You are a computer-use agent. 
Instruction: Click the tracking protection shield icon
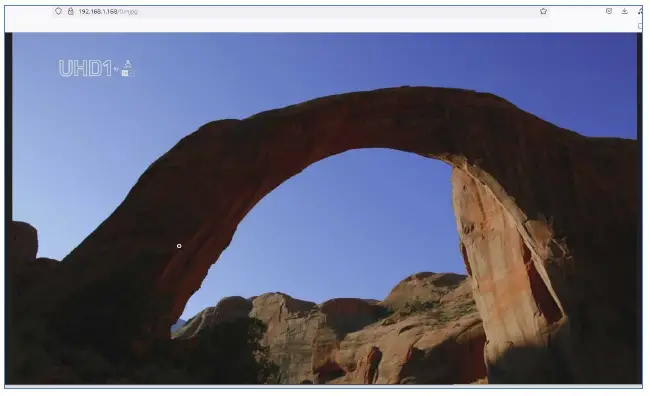(58, 11)
